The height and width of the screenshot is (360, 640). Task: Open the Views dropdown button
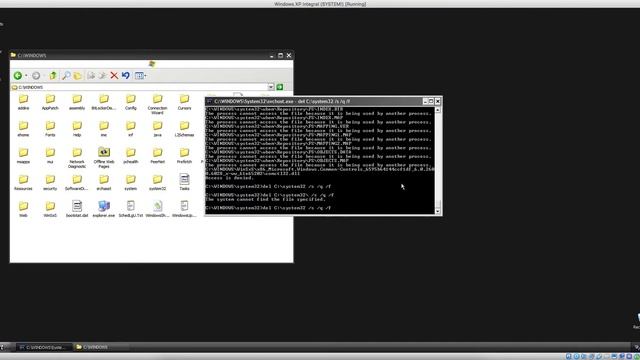[x=140, y=76]
